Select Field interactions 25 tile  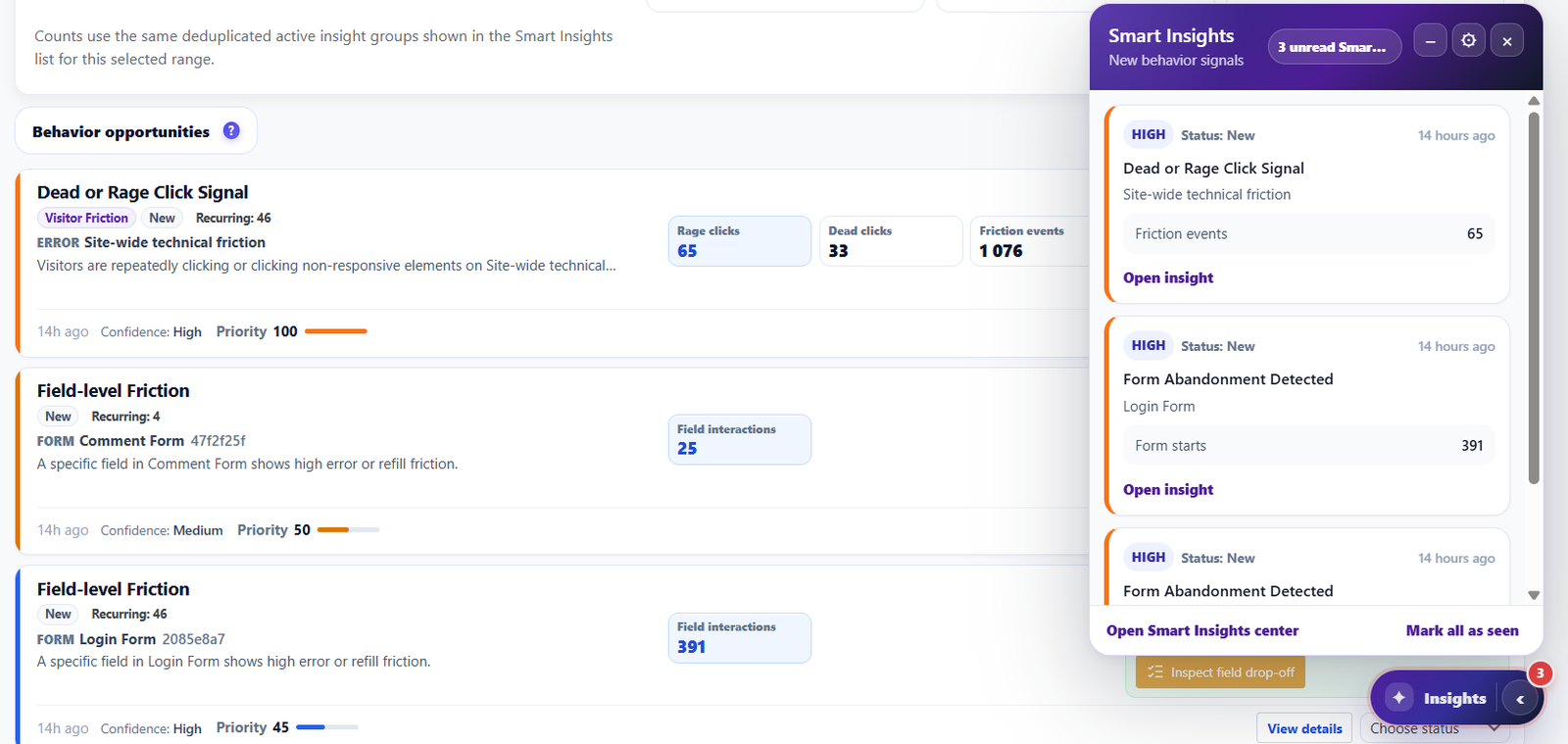click(x=739, y=439)
